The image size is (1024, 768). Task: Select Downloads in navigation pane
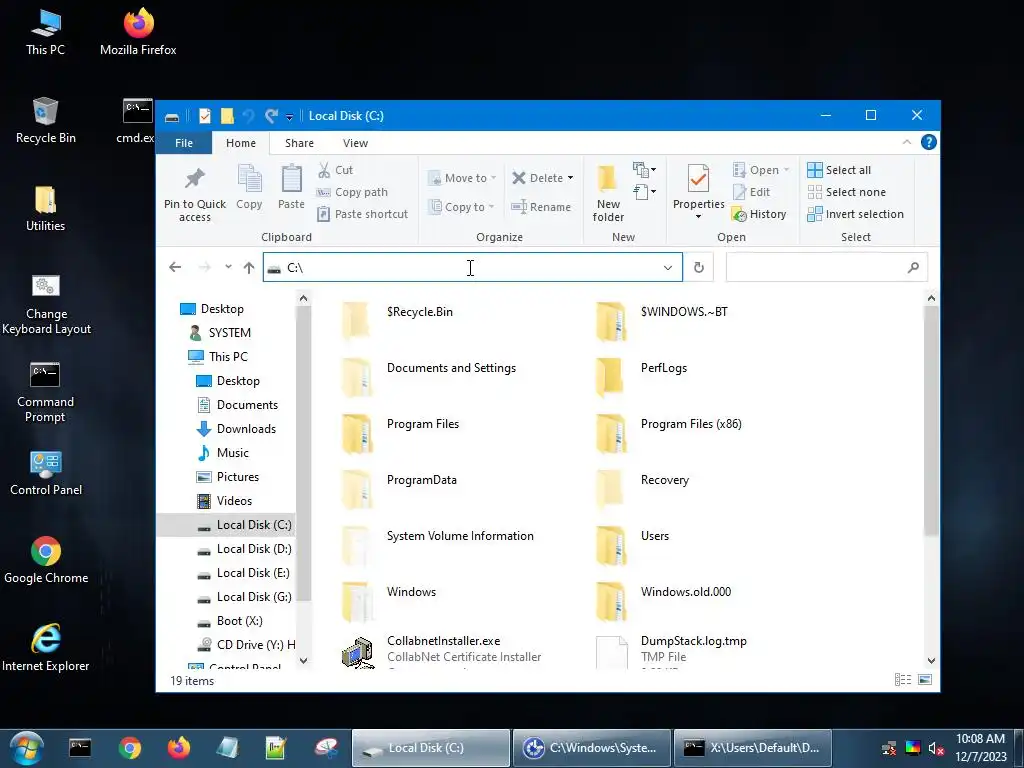tap(236, 428)
